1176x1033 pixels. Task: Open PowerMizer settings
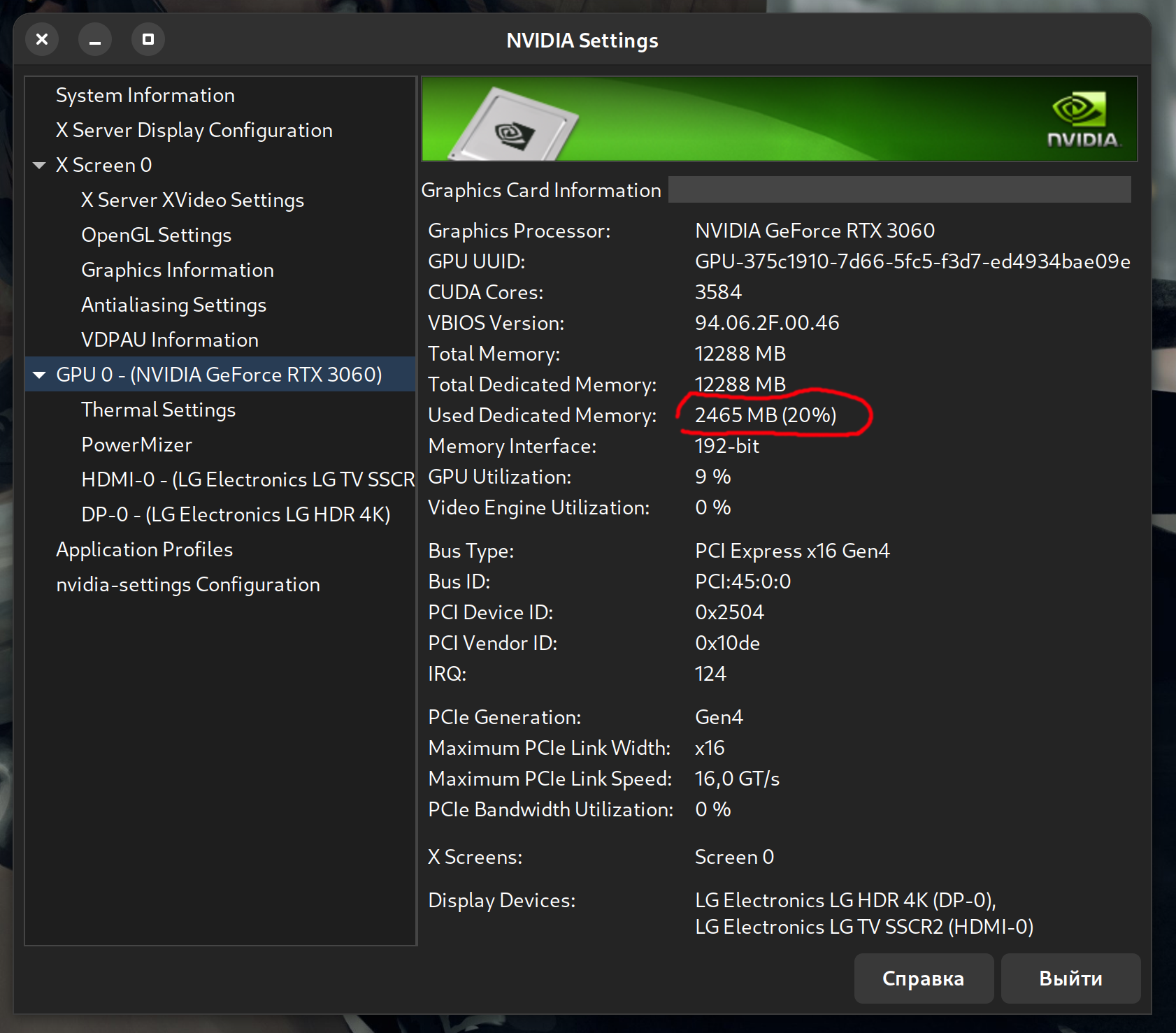click(x=137, y=445)
